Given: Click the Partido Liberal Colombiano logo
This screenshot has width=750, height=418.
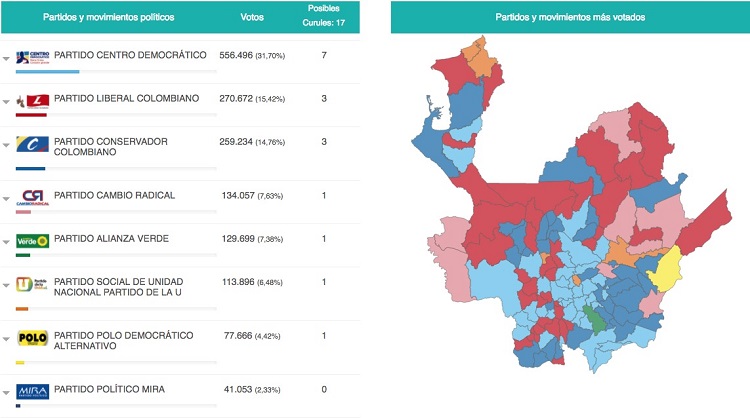Looking at the screenshot, I should tap(33, 100).
